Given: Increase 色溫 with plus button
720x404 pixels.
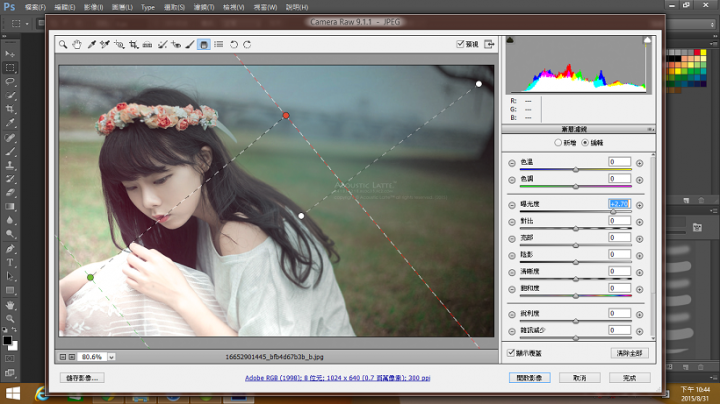Looking at the screenshot, I should coord(639,163).
